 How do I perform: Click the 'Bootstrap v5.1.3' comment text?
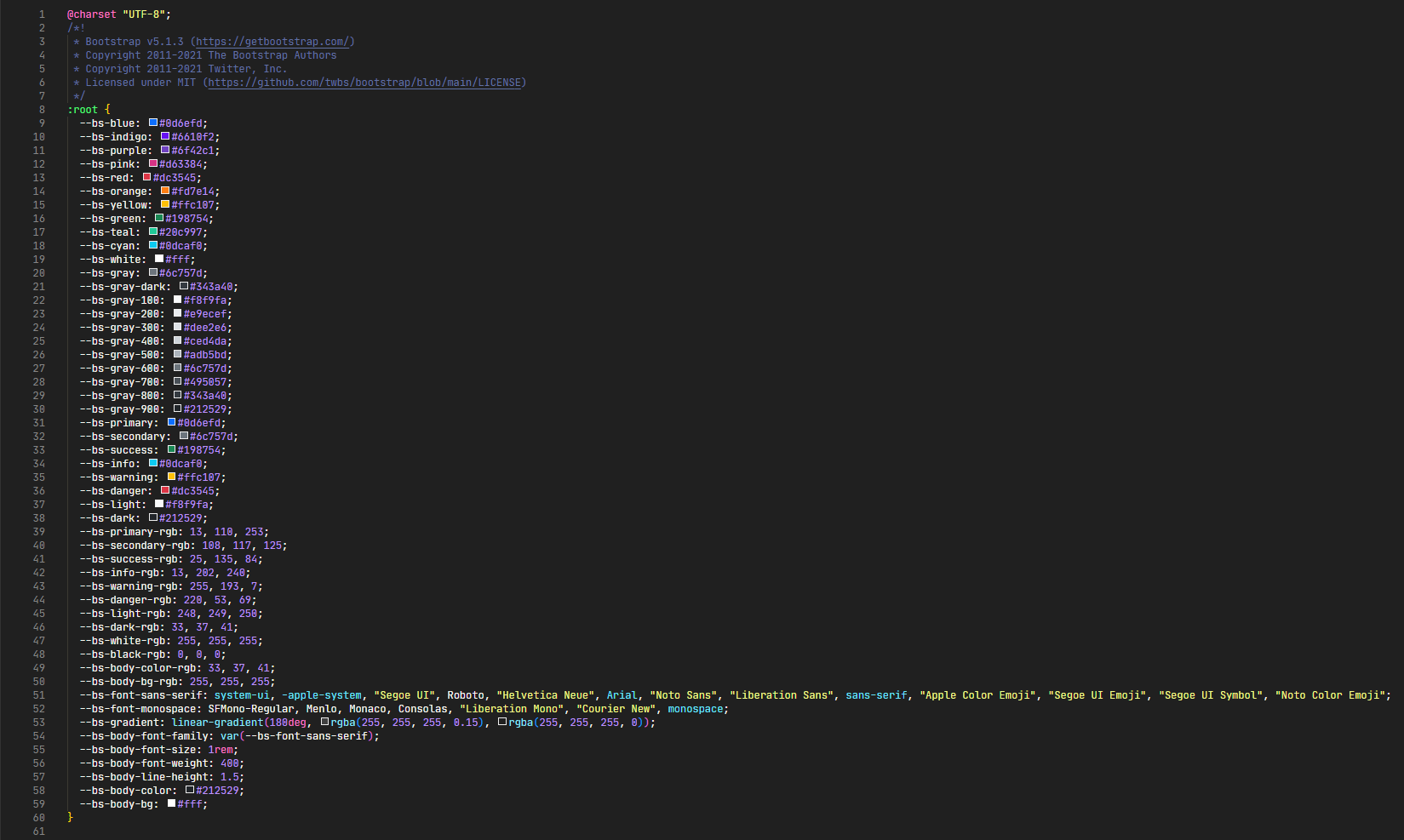[135, 42]
